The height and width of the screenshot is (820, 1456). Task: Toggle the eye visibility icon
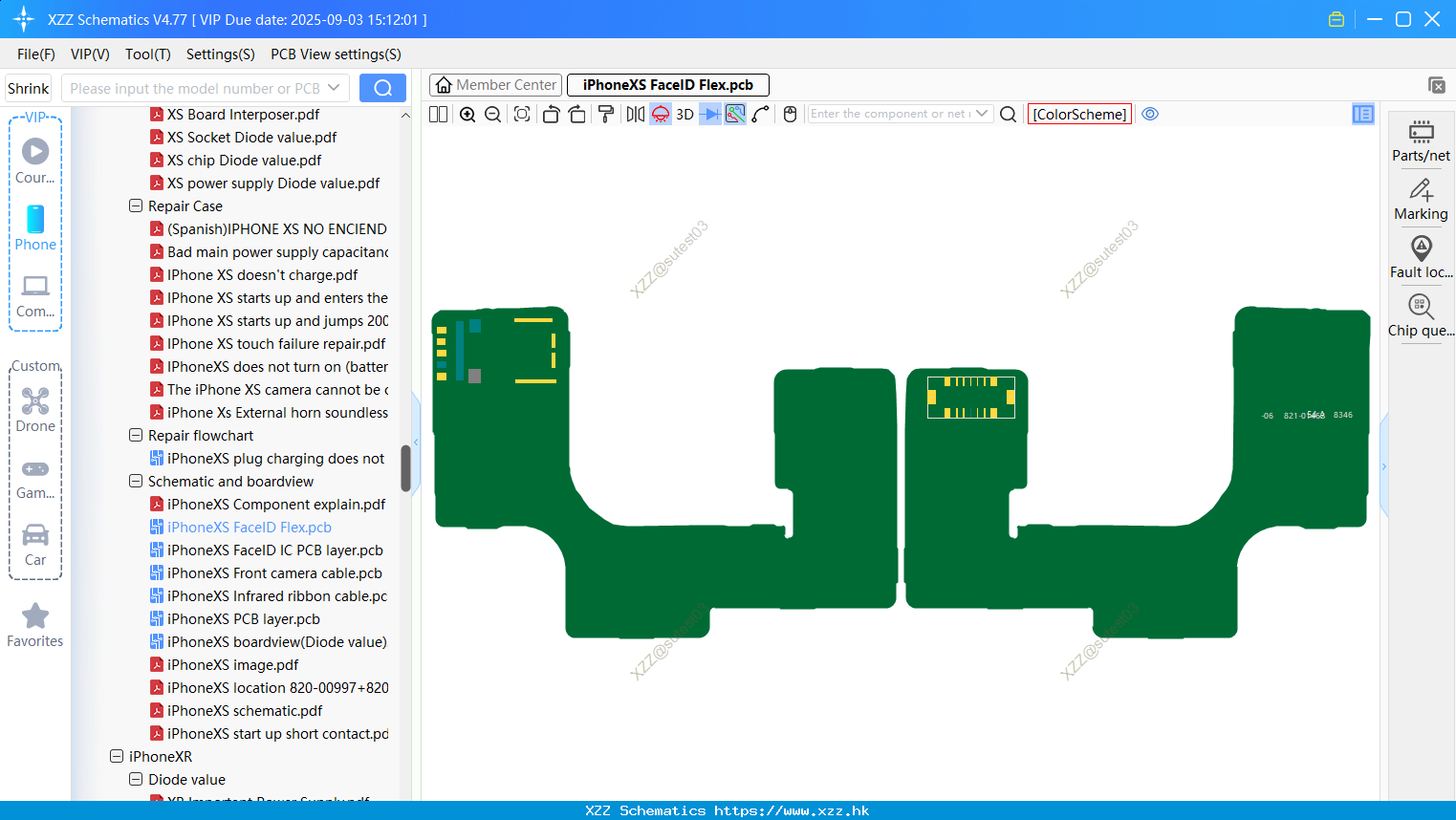click(1150, 114)
